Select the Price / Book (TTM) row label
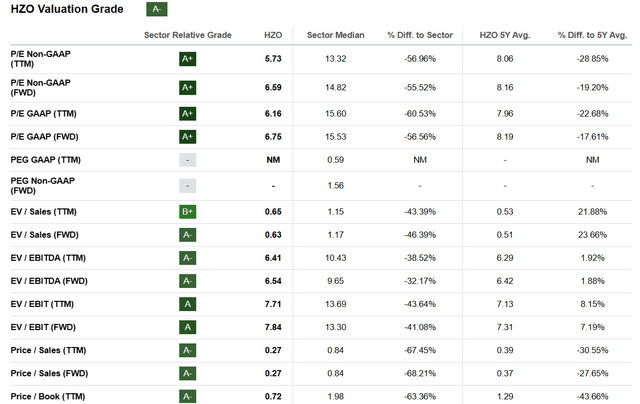Image resolution: width=640 pixels, height=404 pixels. pyautogui.click(x=48, y=396)
